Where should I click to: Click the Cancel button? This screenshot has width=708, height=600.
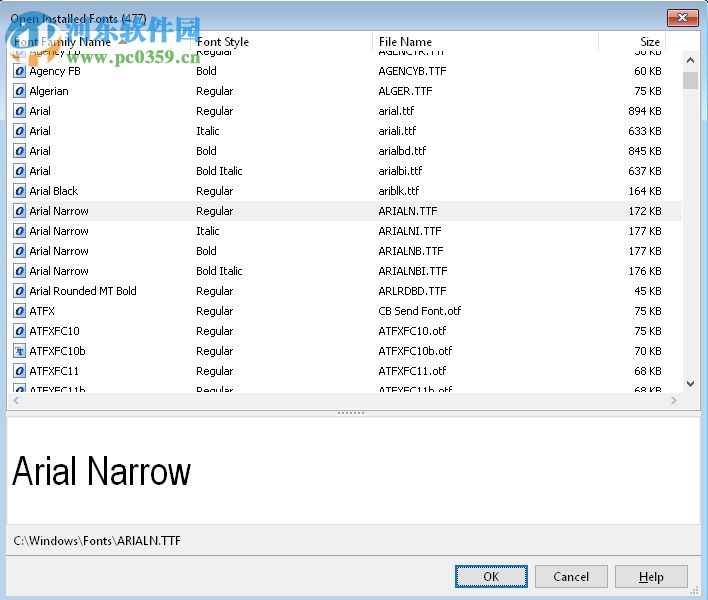571,577
